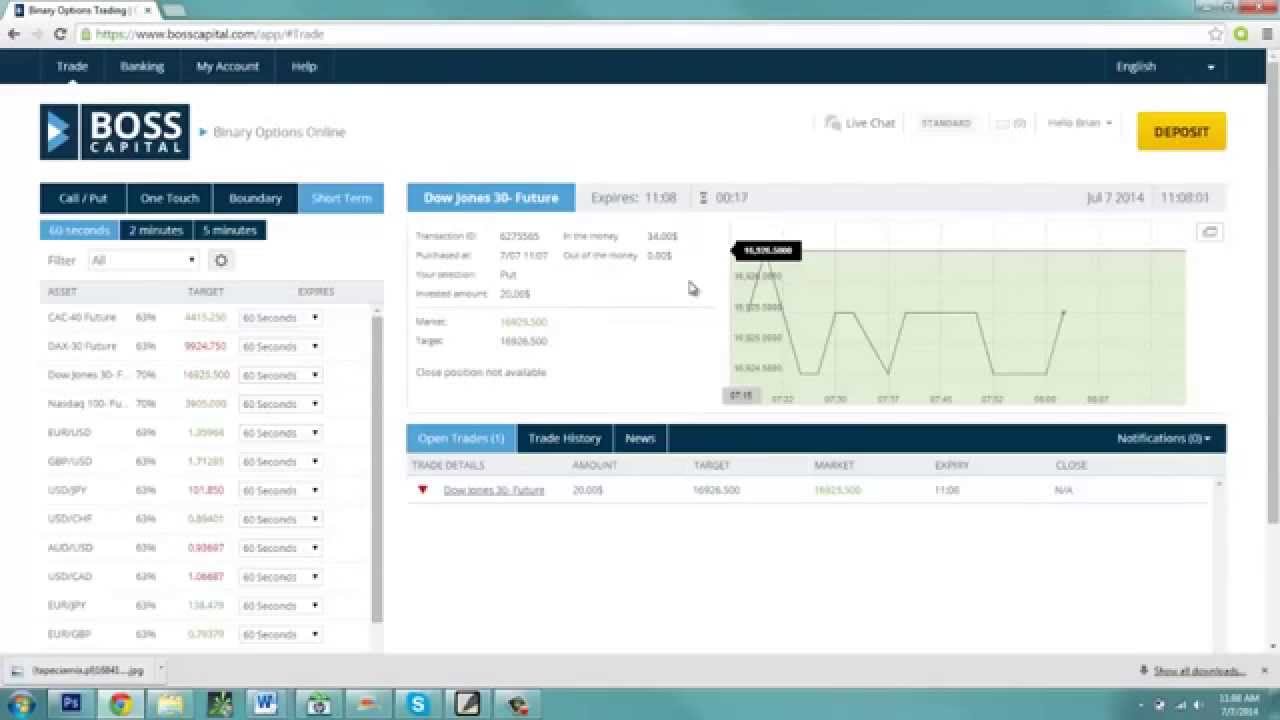Select the Dow Jones 30- Future asset header
This screenshot has width=1280, height=720.
(491, 198)
